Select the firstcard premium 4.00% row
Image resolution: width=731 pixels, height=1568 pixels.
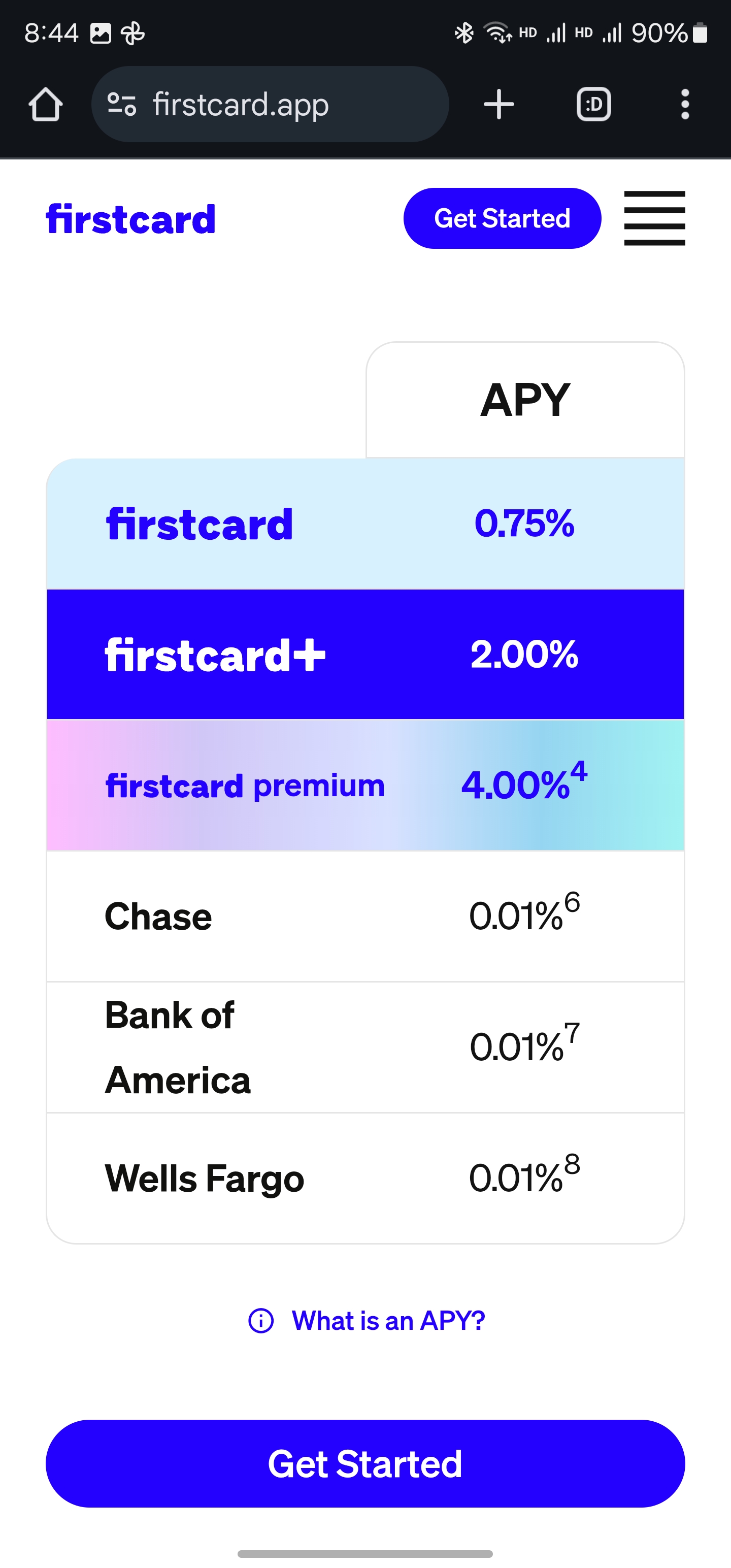click(365, 785)
